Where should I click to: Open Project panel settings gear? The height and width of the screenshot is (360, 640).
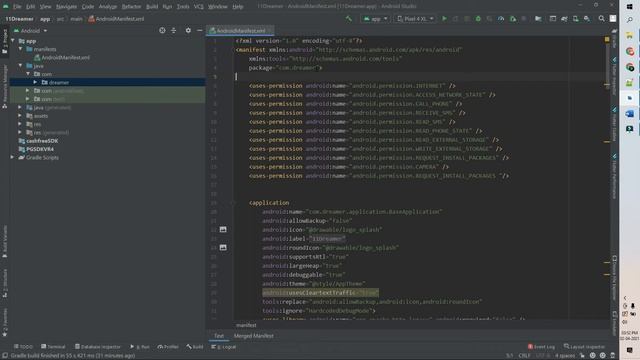tap(188, 31)
